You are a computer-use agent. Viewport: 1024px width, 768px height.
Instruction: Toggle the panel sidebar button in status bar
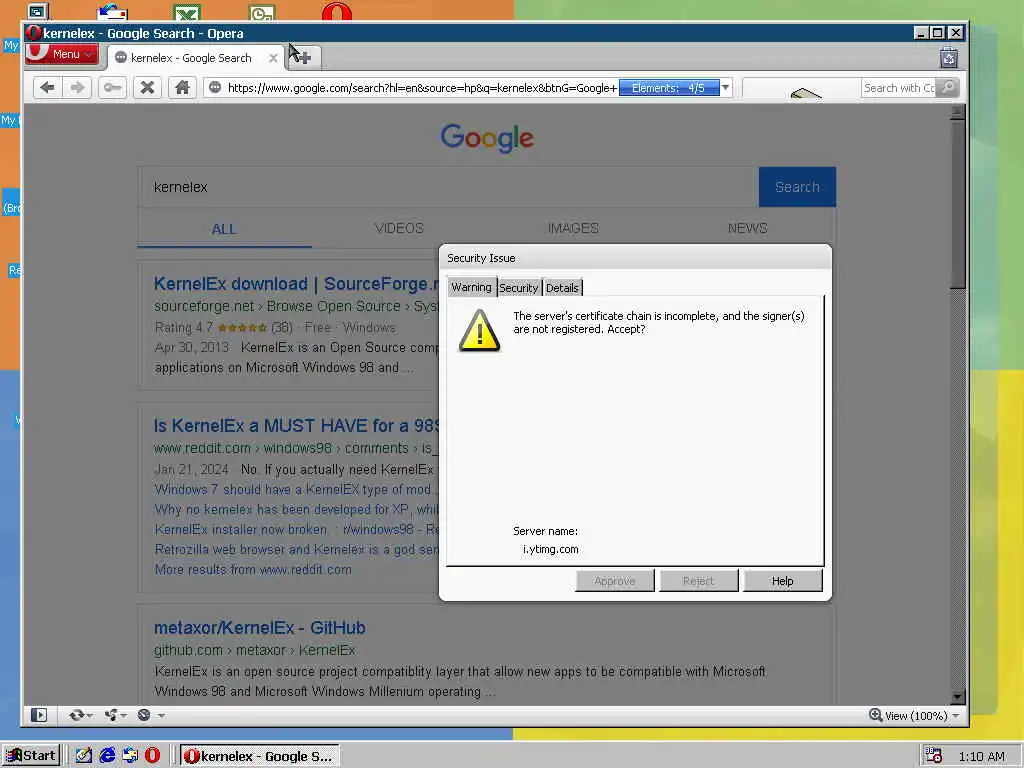click(x=39, y=715)
